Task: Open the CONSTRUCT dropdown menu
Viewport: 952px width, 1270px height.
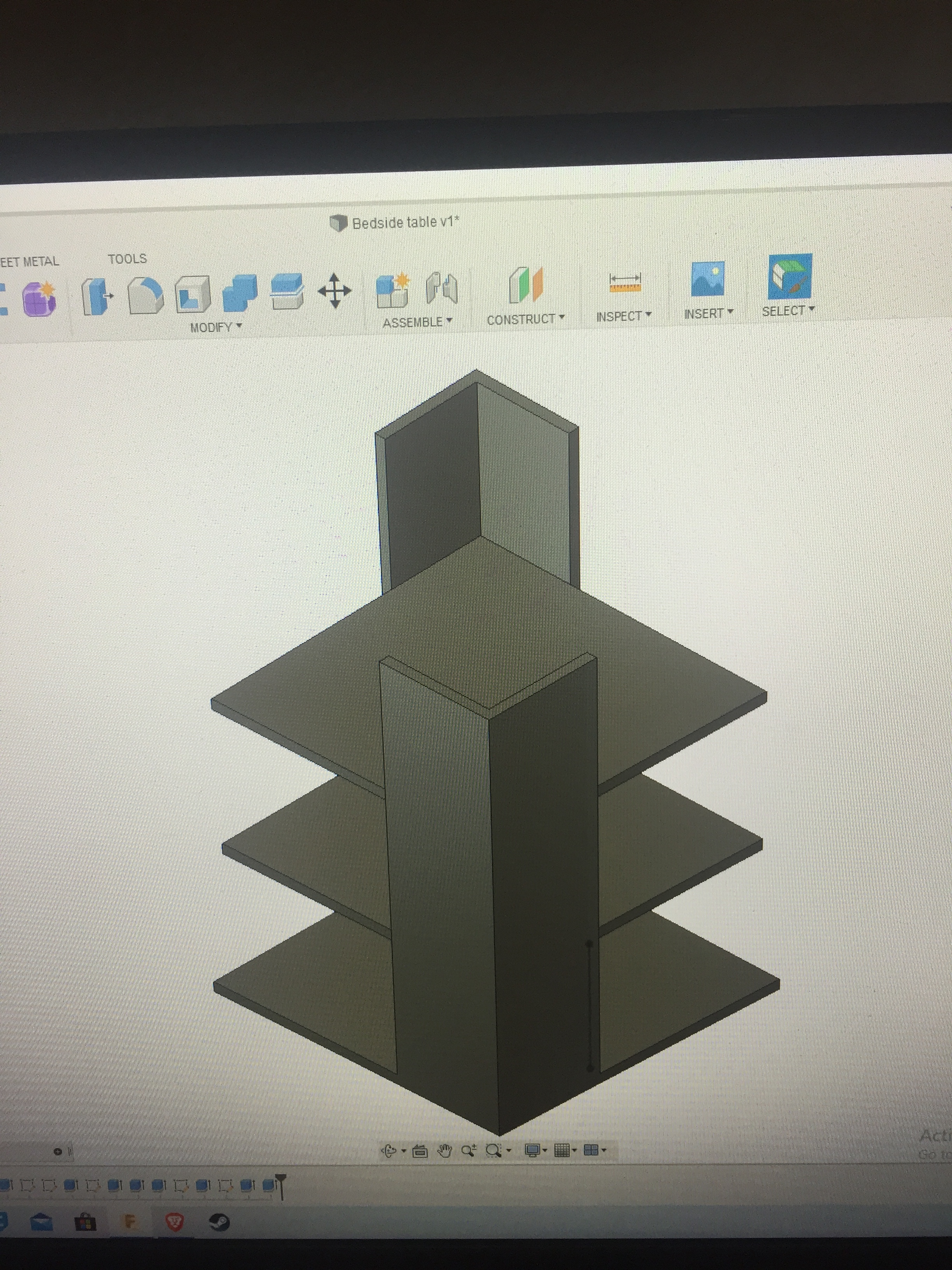Action: (526, 319)
